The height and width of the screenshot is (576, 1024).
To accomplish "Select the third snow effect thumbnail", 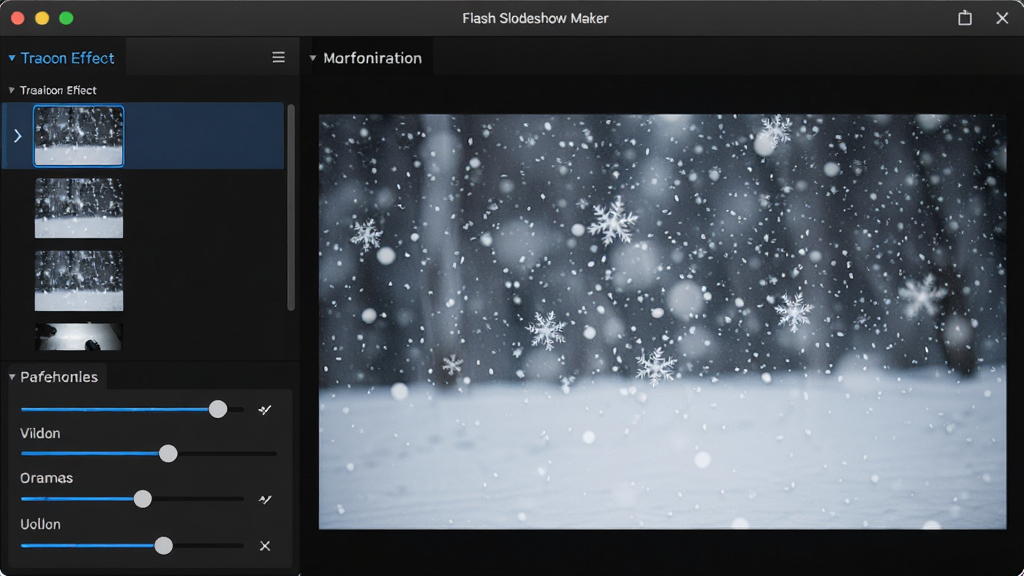I will [x=78, y=281].
